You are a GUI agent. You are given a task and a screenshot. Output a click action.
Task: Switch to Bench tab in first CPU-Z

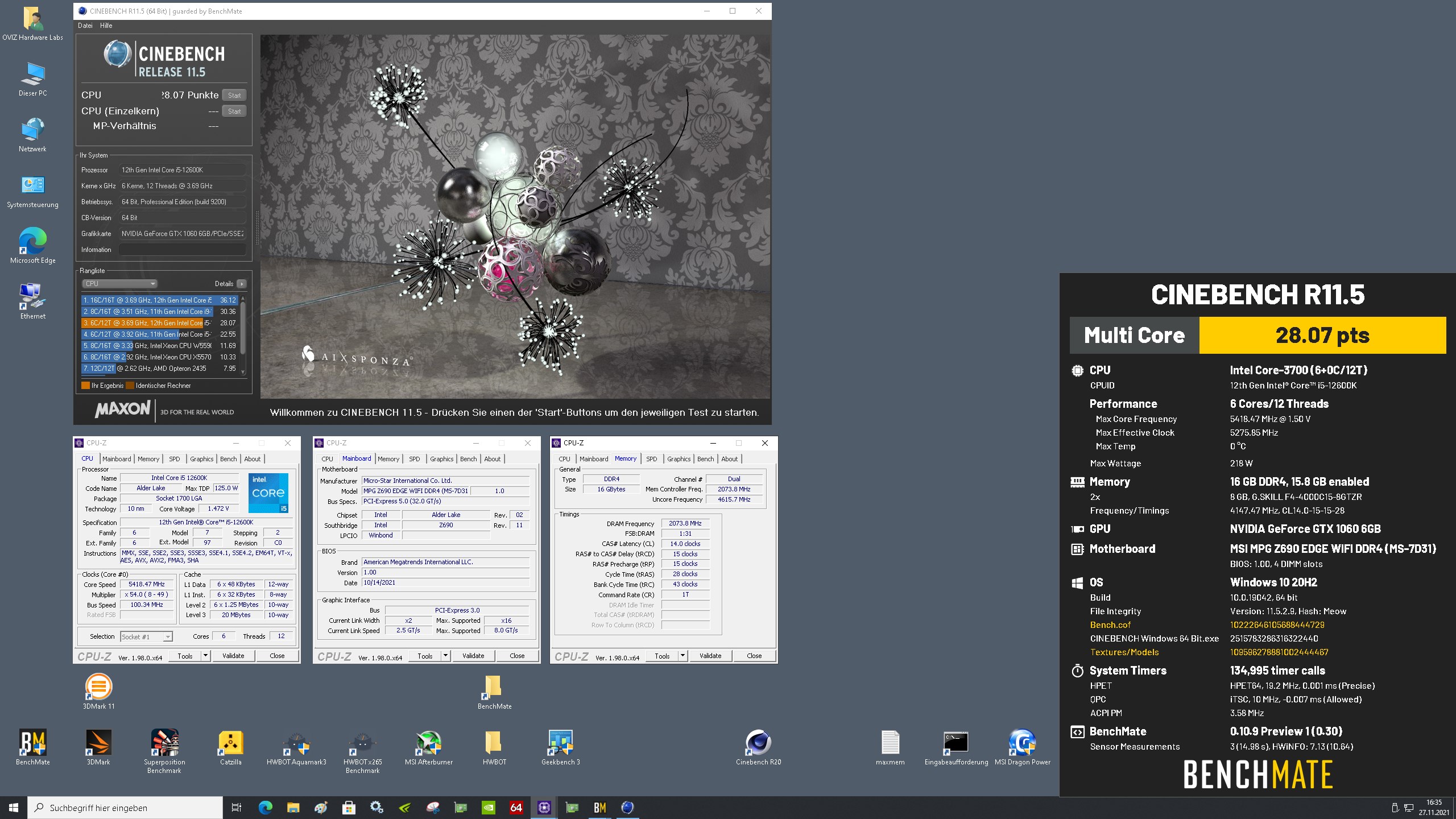point(228,458)
